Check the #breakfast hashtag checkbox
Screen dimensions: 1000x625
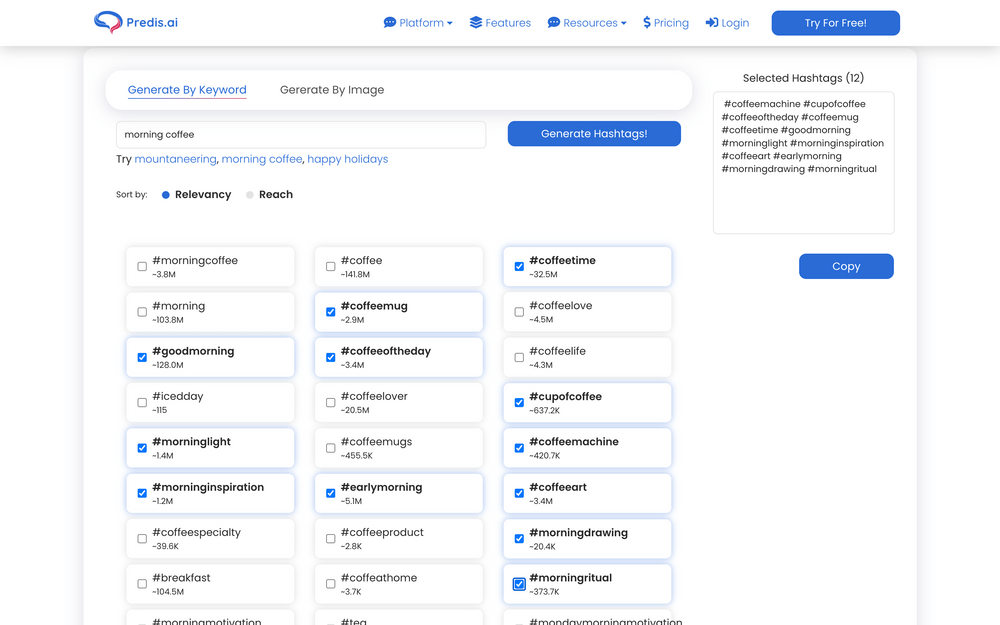pos(141,584)
